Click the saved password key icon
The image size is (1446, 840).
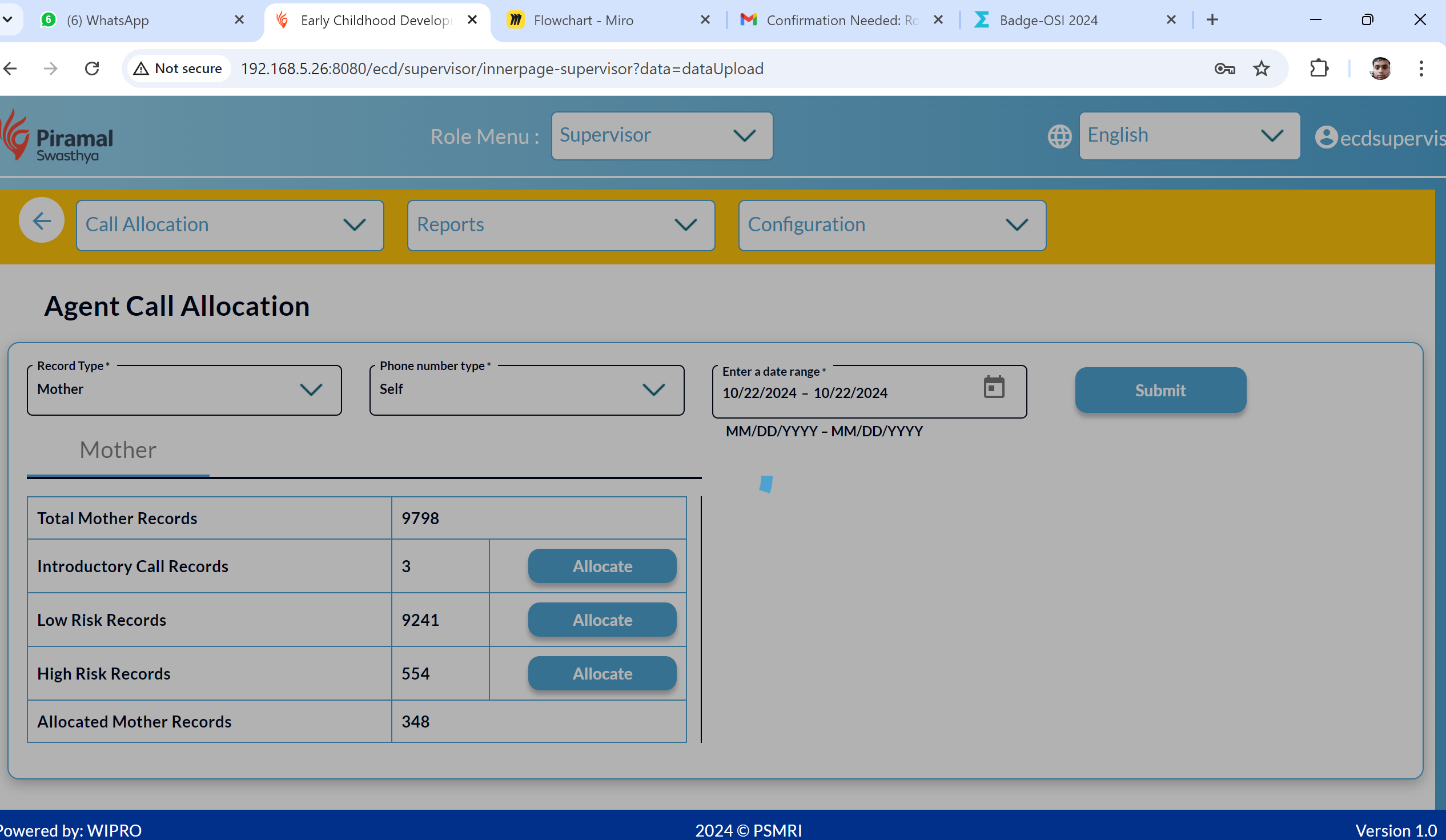click(1224, 69)
